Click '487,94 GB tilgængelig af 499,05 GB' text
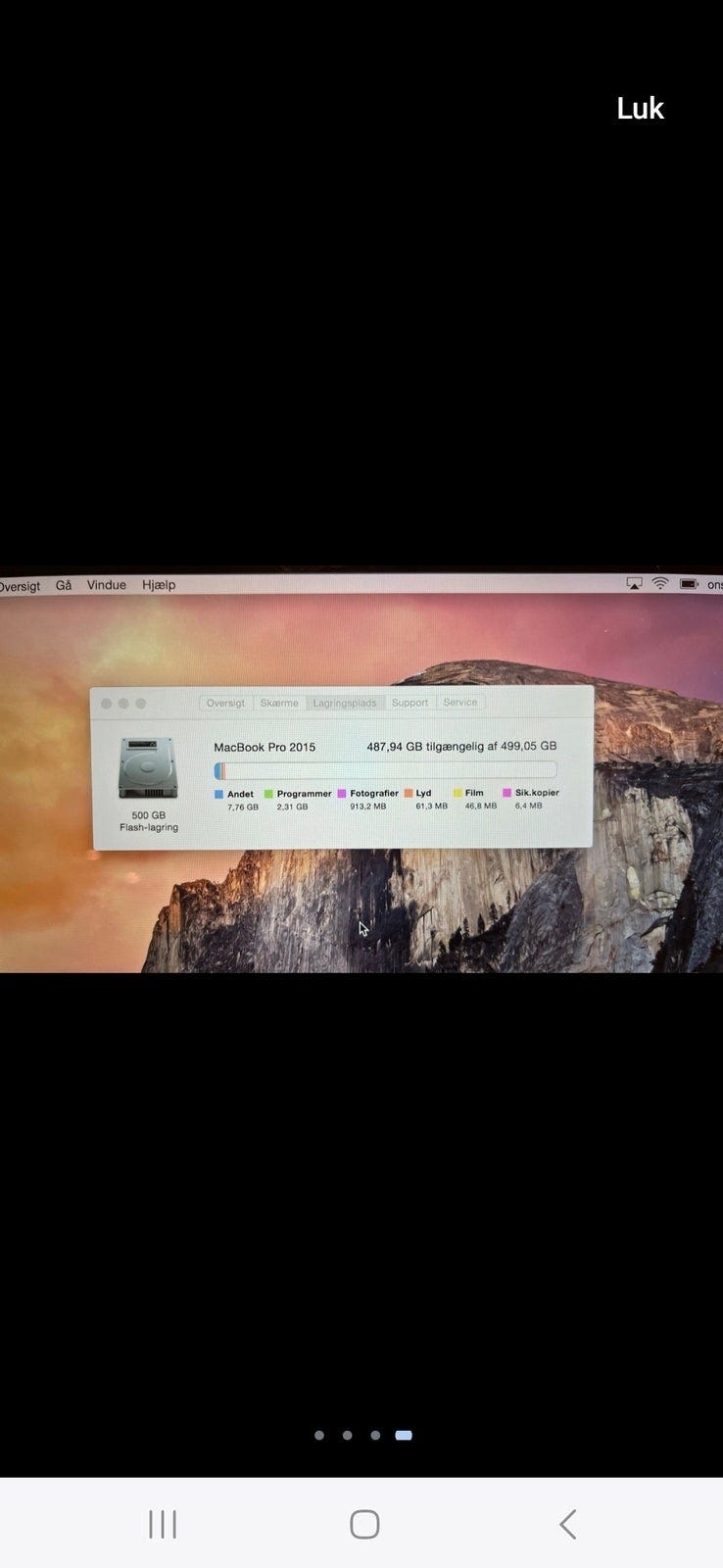Image resolution: width=723 pixels, height=1568 pixels. point(461,747)
